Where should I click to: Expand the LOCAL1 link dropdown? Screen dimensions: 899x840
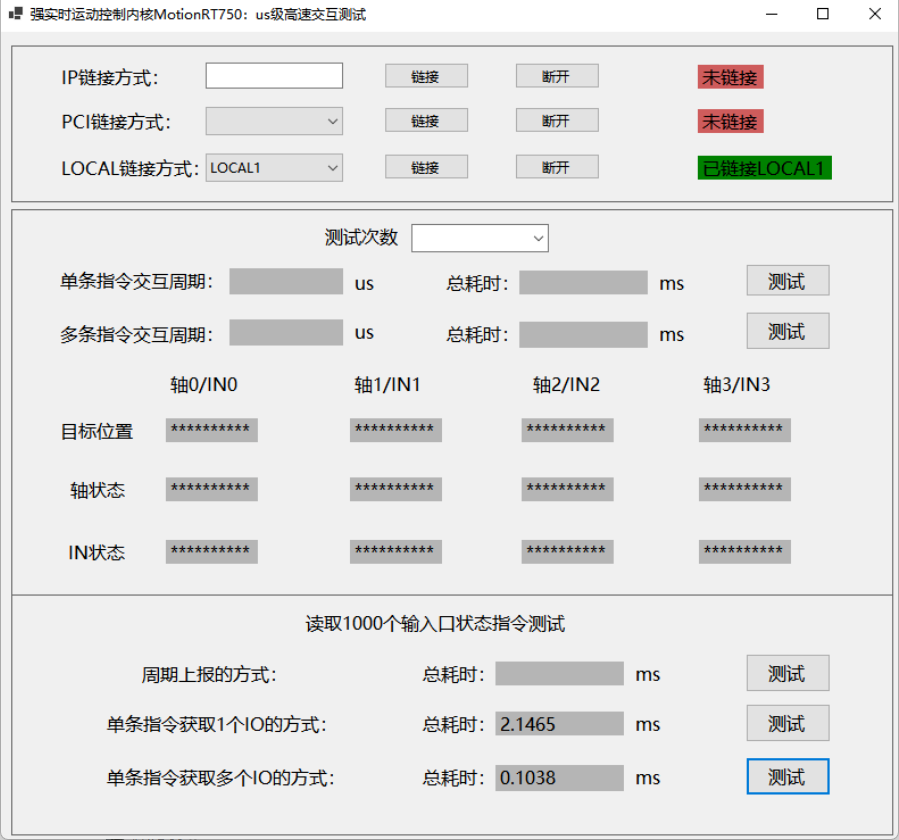click(274, 168)
